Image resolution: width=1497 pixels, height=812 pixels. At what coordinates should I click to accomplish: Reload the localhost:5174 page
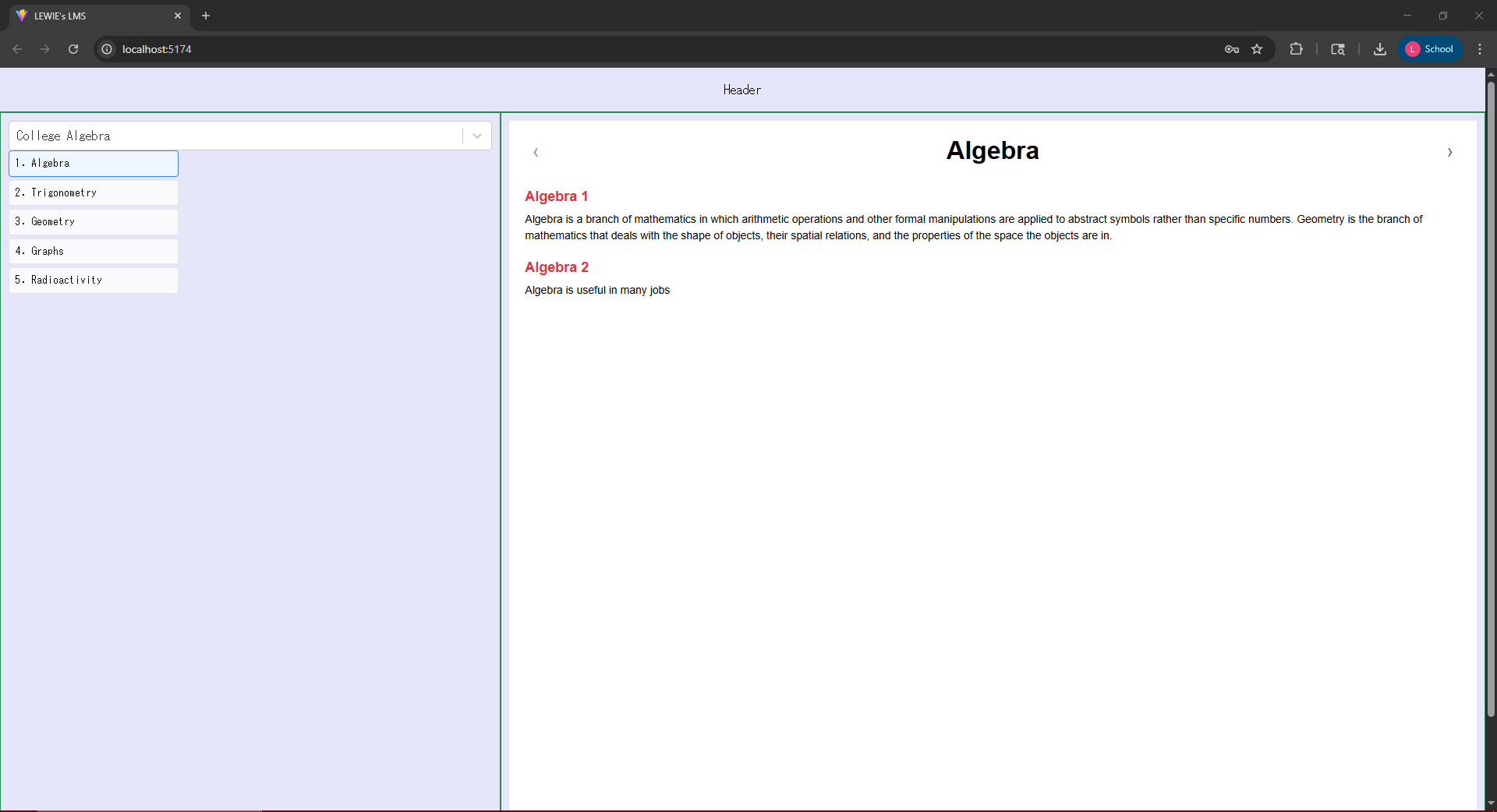click(x=73, y=49)
